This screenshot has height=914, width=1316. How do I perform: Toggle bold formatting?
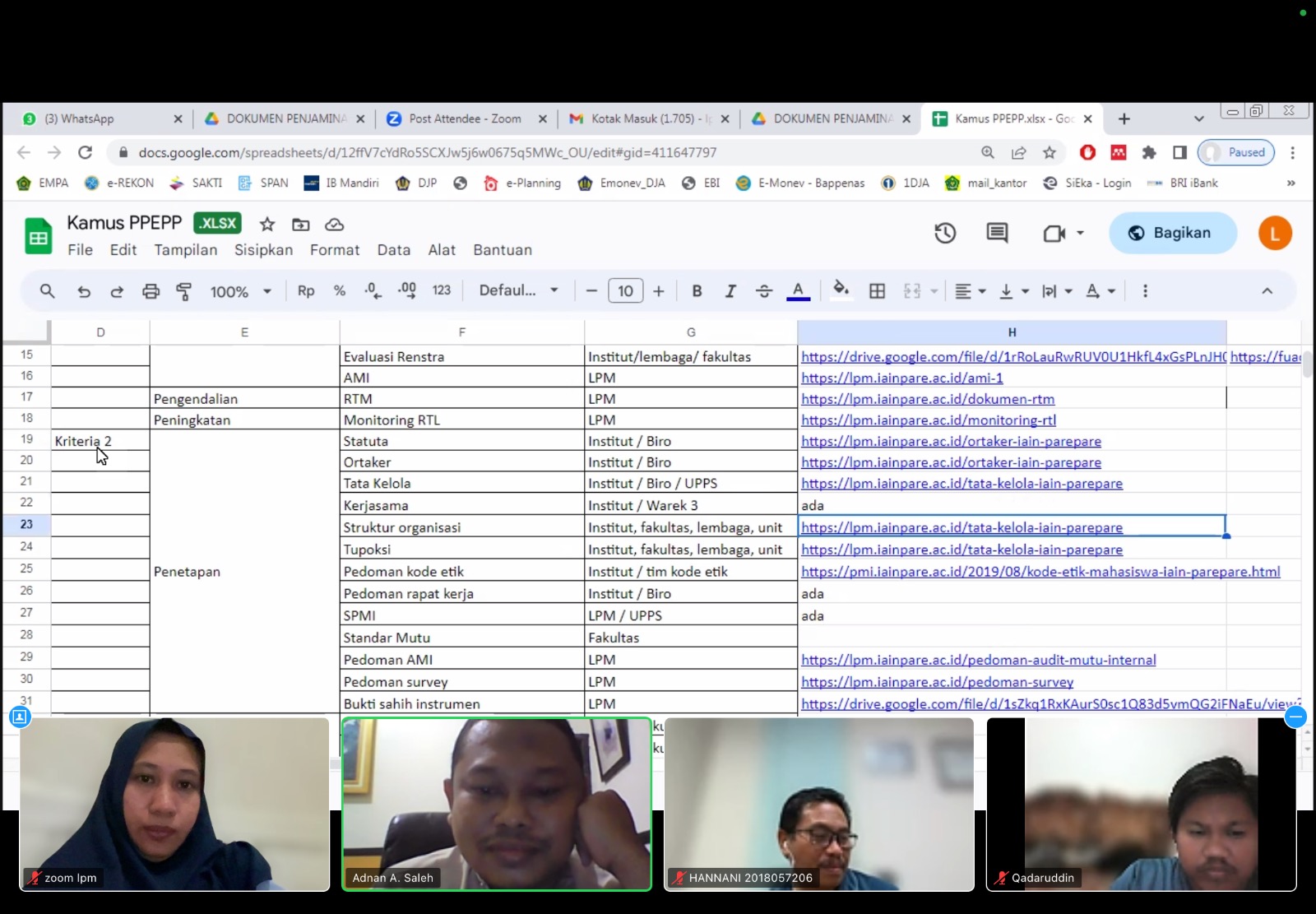click(x=697, y=291)
